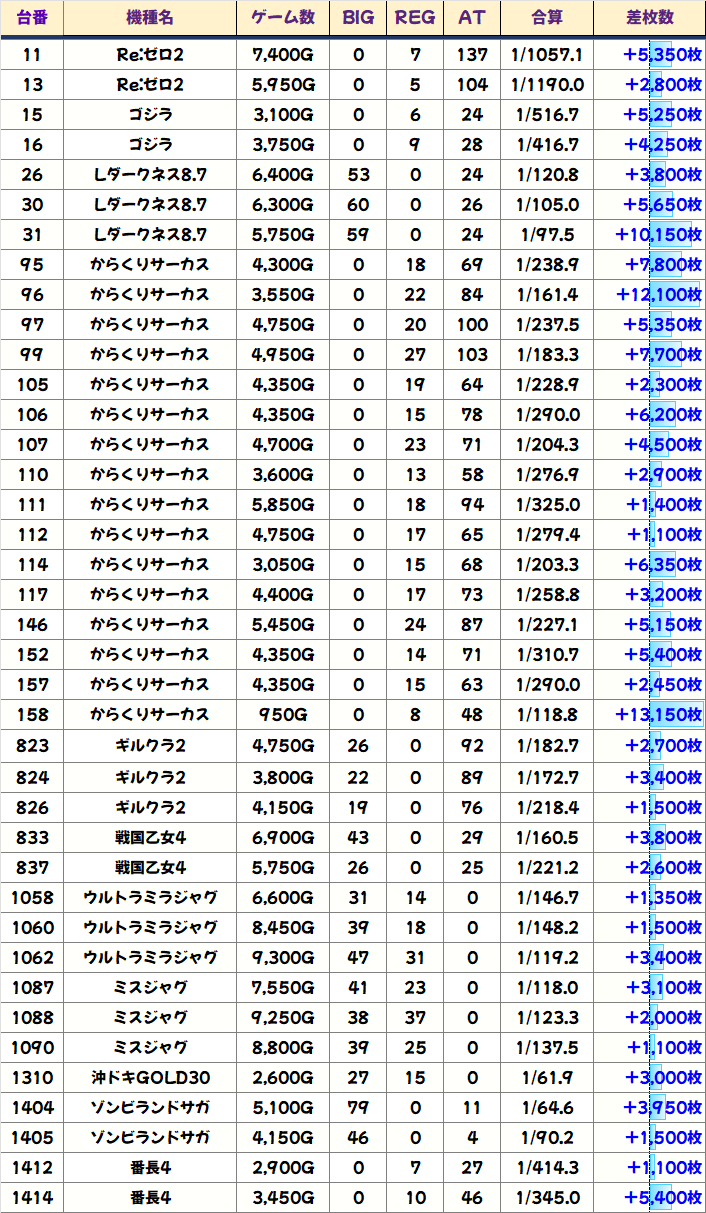Click the BIG column header
Screen dimensions: 706x1213
pyautogui.click(x=358, y=18)
